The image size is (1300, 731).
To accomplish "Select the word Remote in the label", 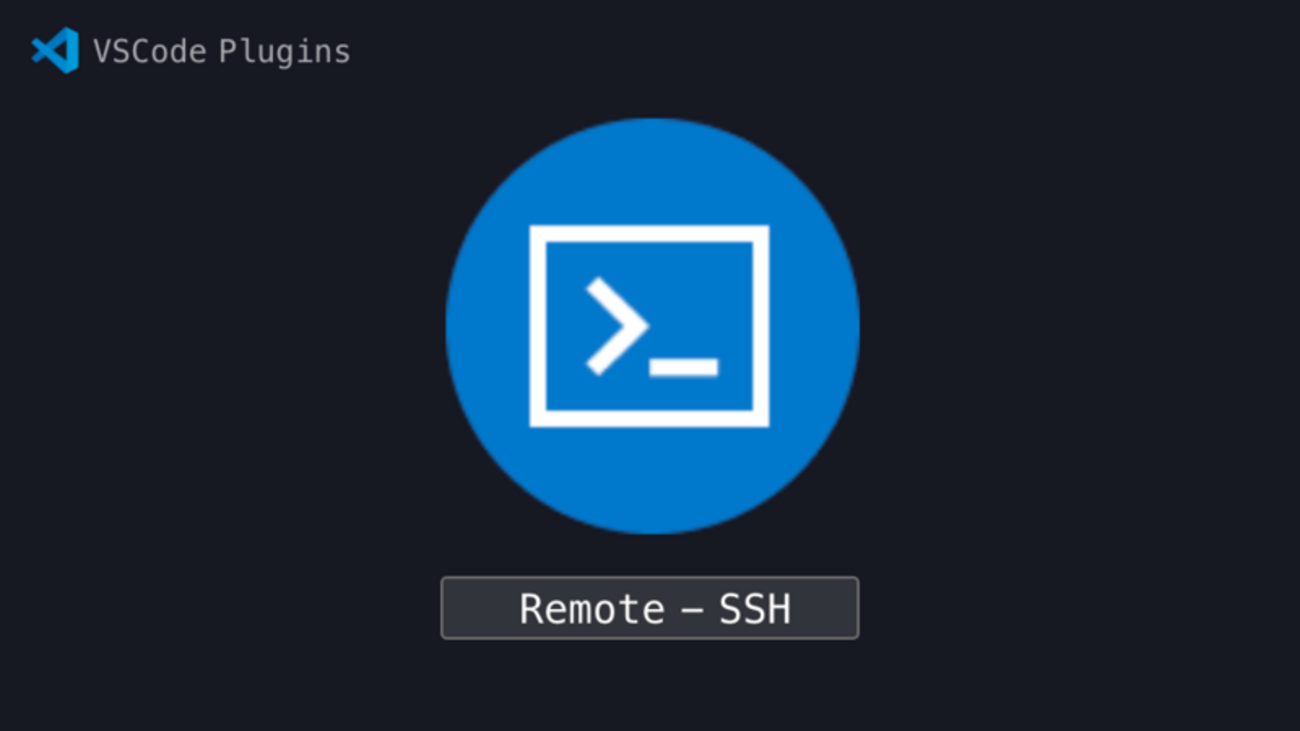I will tap(592, 609).
